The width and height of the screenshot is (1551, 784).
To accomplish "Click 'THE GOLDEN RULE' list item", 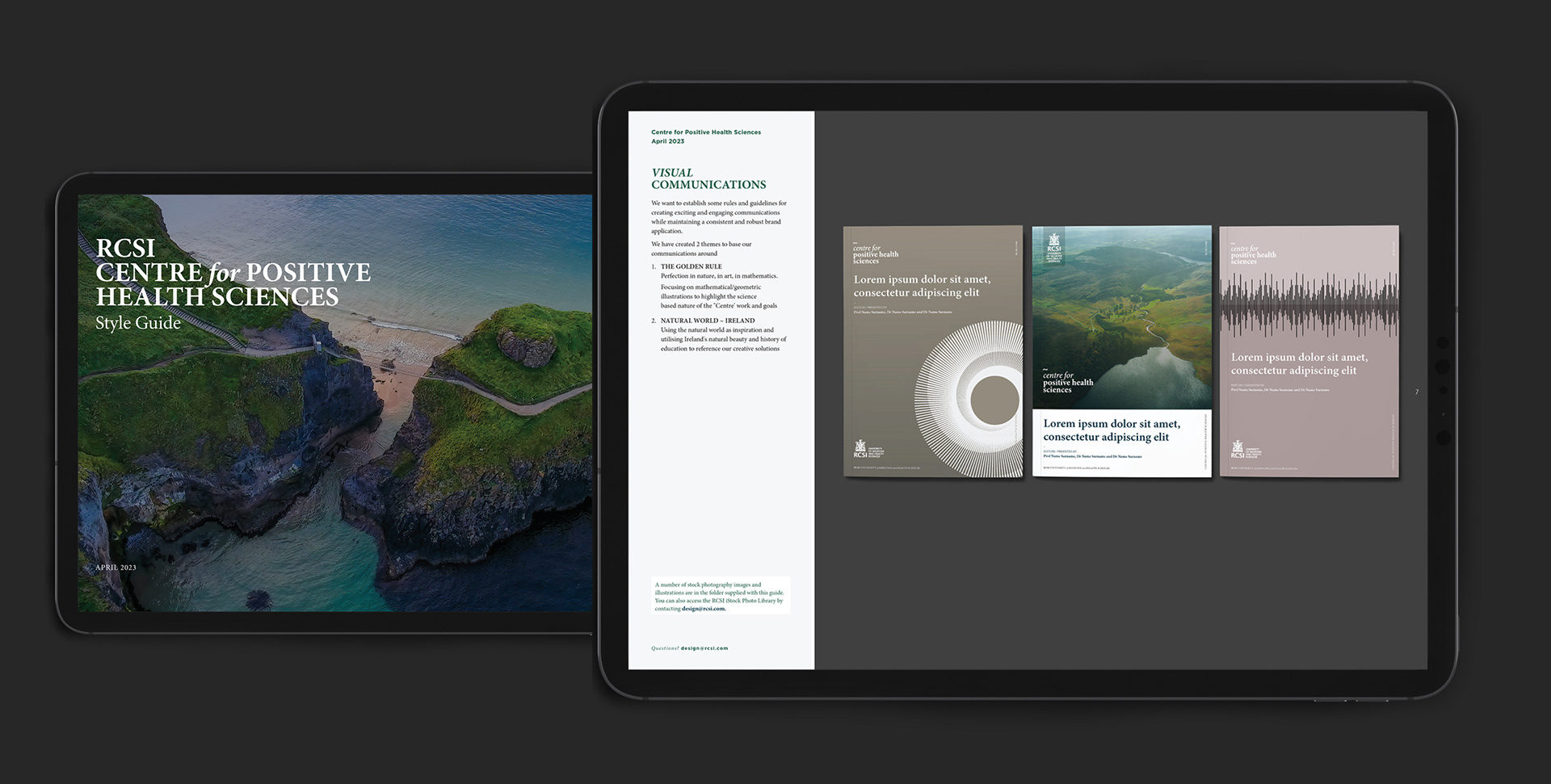I will click(691, 266).
